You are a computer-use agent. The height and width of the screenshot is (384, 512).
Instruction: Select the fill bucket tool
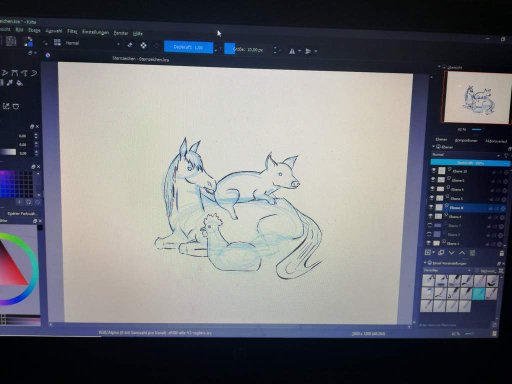click(x=20, y=83)
